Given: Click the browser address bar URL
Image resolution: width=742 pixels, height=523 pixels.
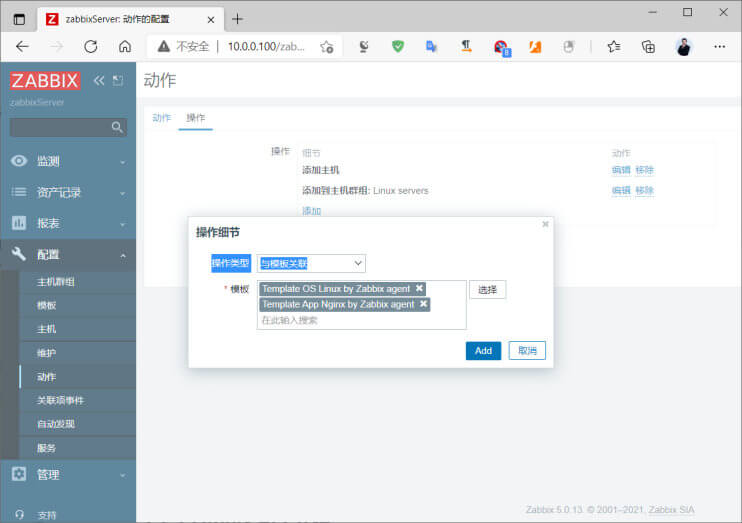Looking at the screenshot, I should pyautogui.click(x=266, y=46).
